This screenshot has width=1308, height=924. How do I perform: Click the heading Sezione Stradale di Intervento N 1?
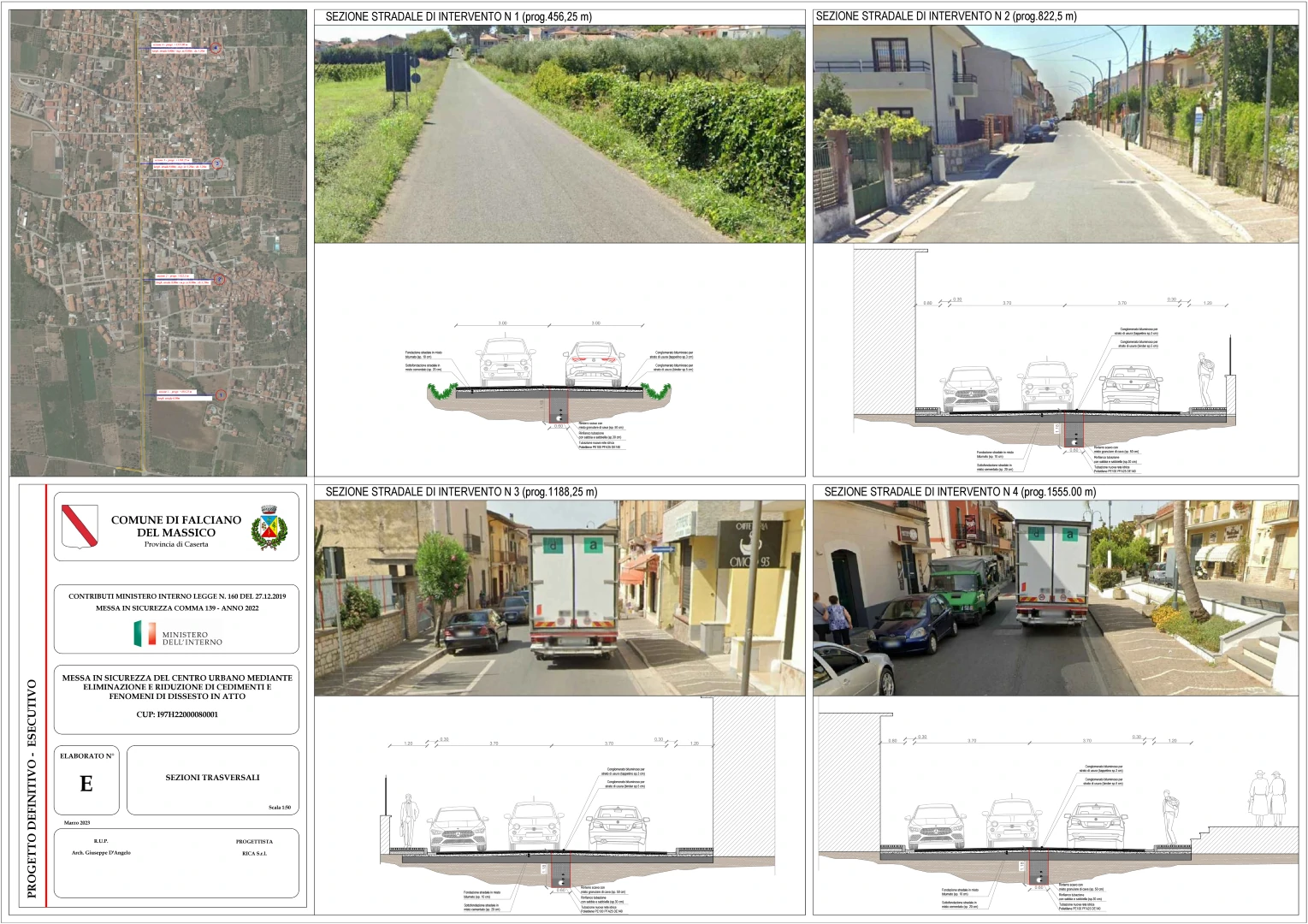458,17
